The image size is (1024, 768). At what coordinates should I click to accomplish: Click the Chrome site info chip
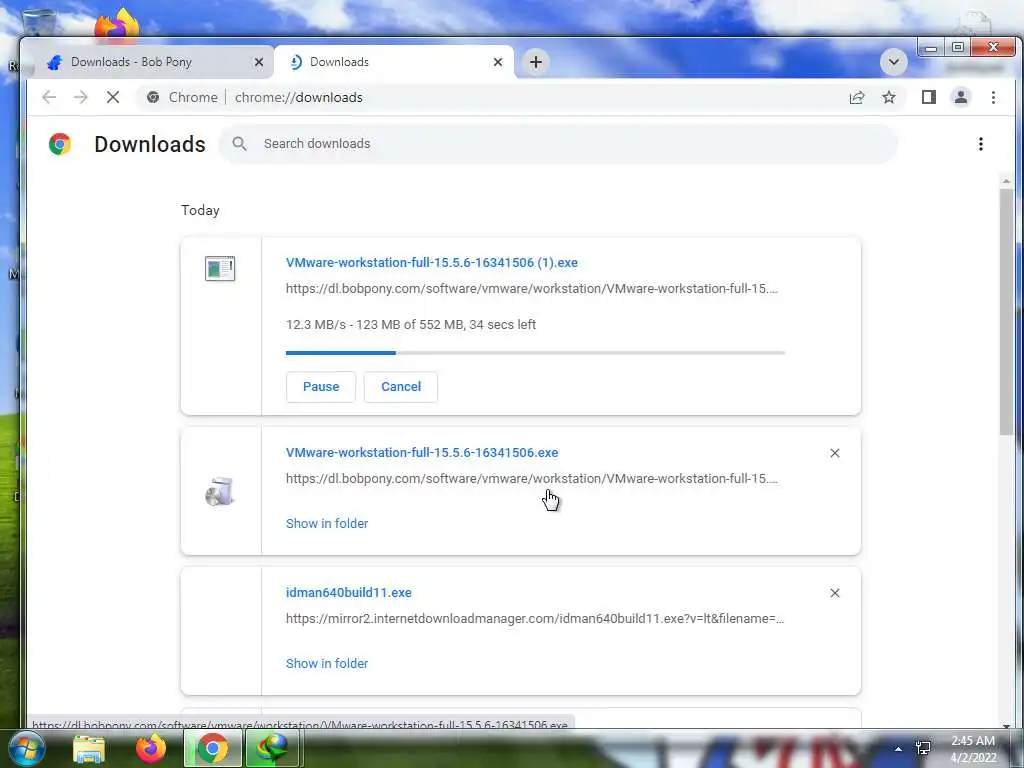point(182,97)
